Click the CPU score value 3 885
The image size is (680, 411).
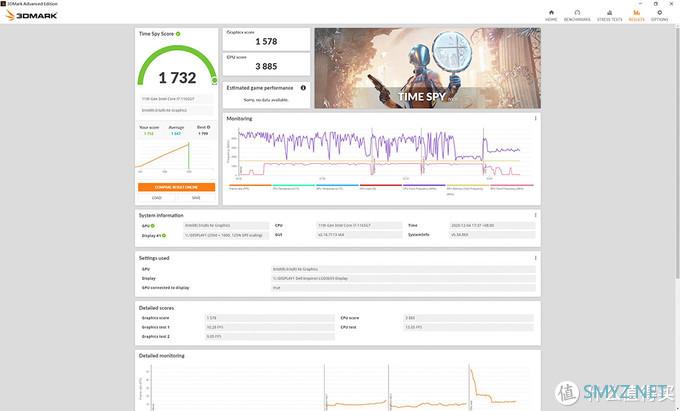click(266, 66)
